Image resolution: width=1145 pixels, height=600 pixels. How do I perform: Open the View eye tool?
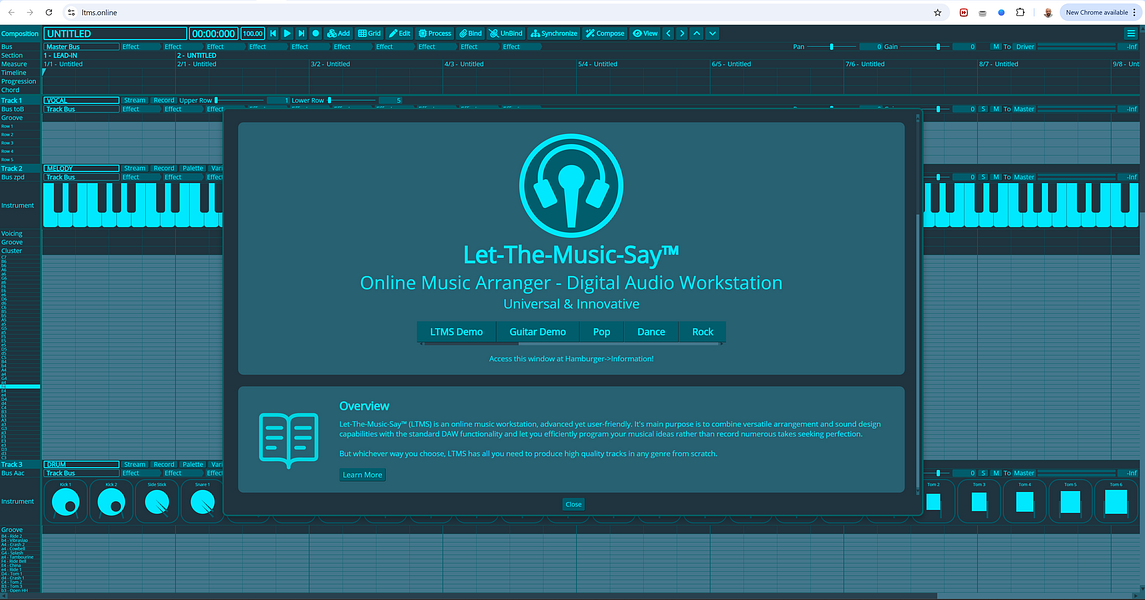pyautogui.click(x=645, y=34)
